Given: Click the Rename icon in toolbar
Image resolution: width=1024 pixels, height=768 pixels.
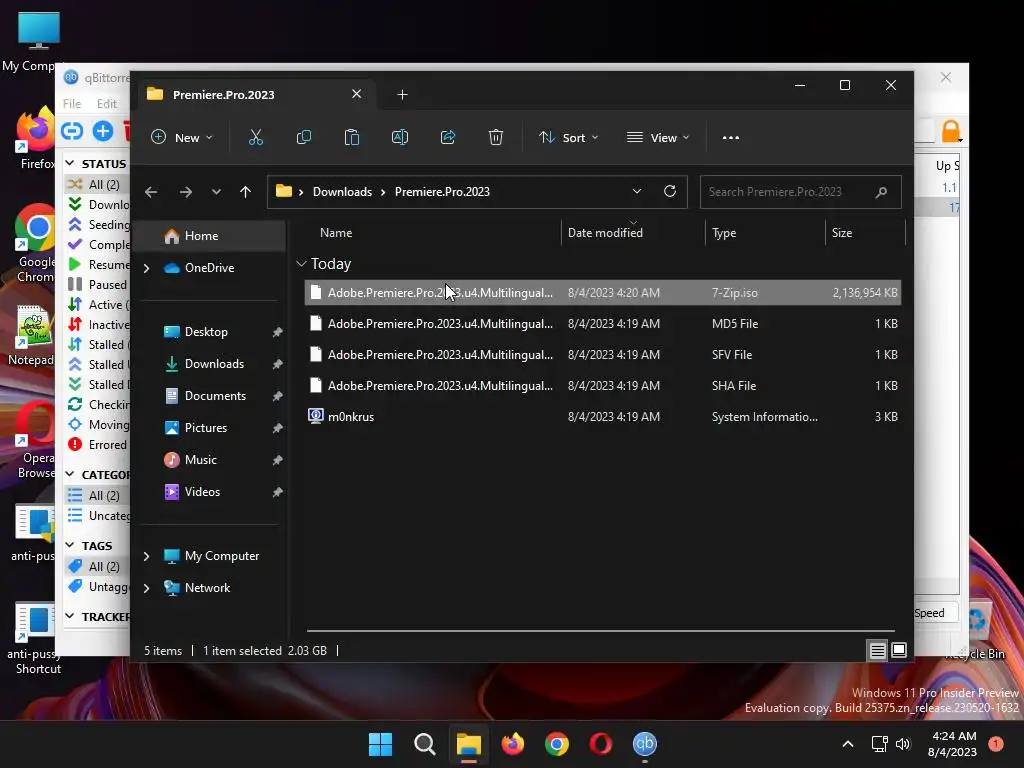Looking at the screenshot, I should 400,138.
